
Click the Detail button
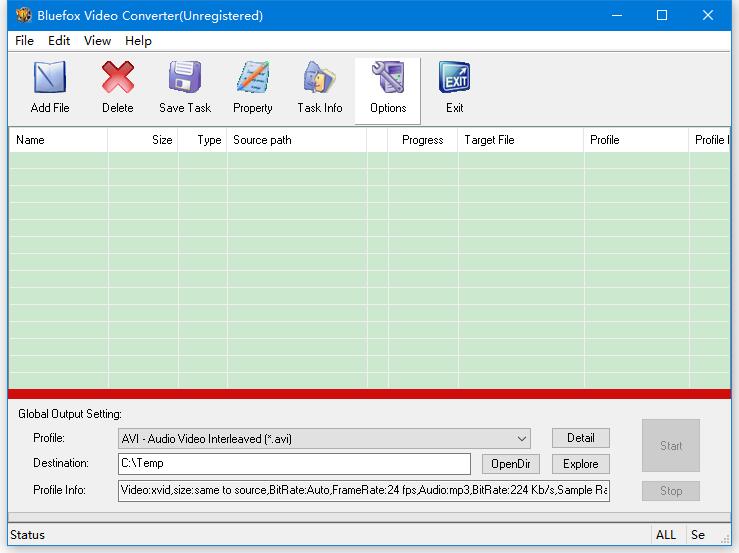click(581, 438)
